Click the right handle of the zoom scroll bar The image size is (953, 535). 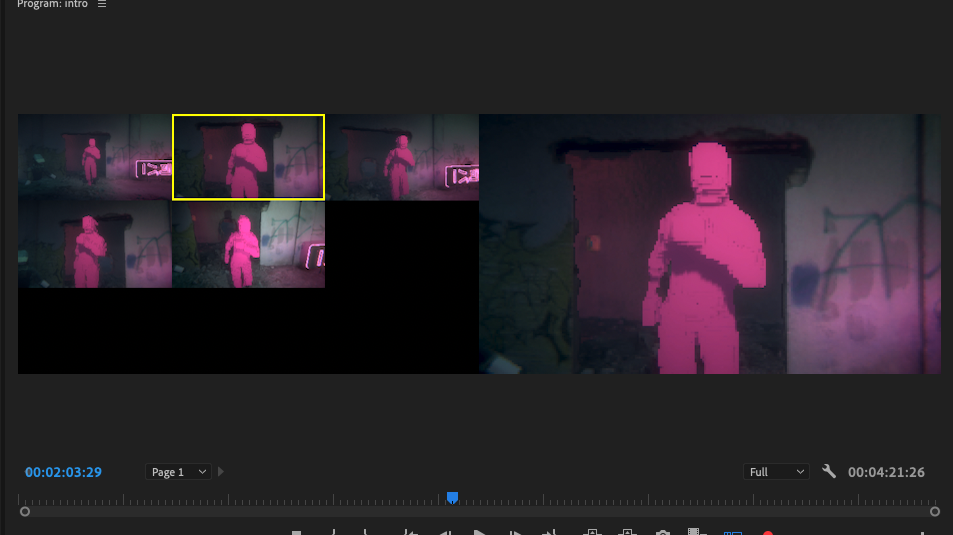(x=935, y=511)
